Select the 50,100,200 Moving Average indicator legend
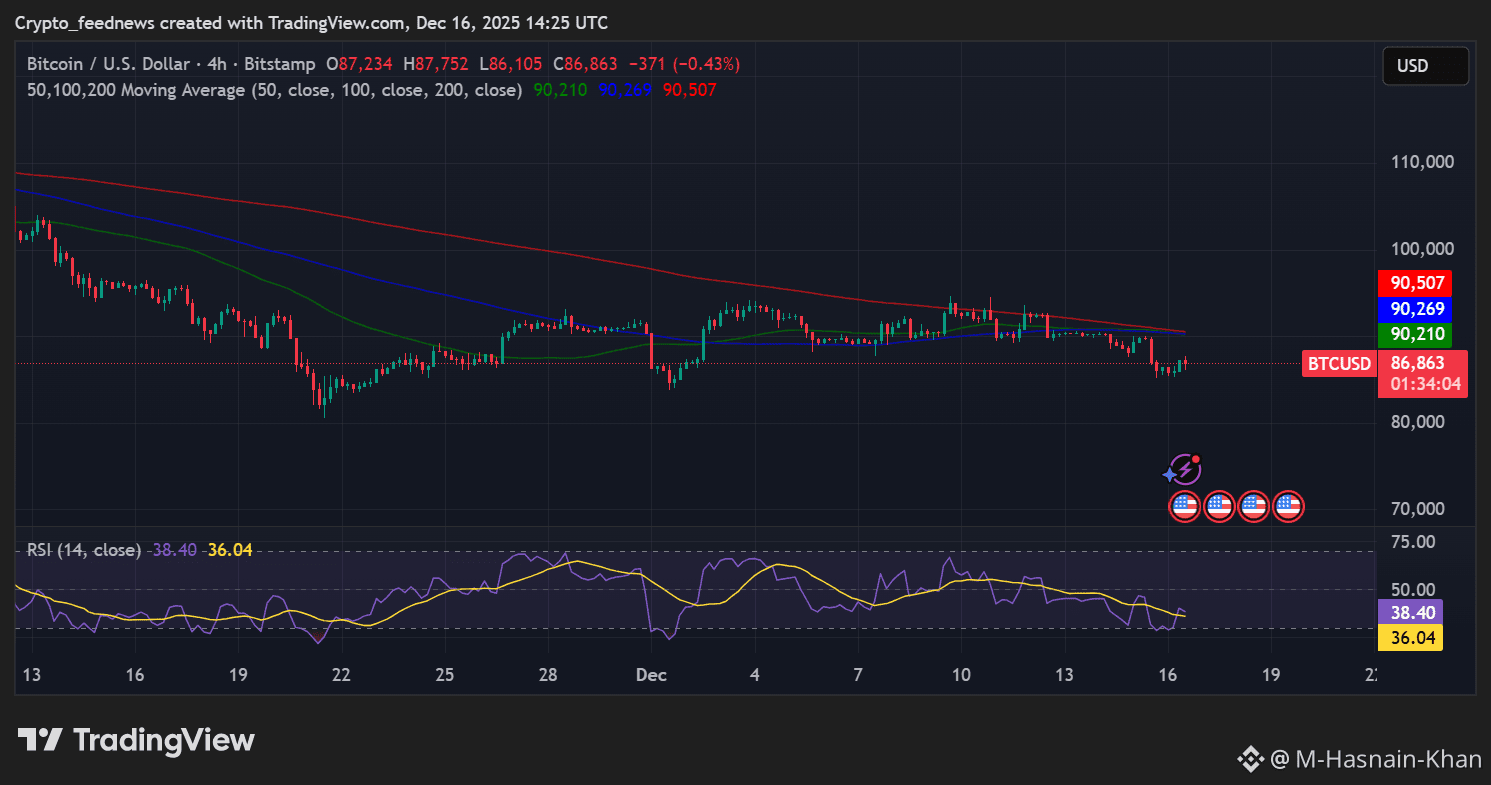 (275, 90)
